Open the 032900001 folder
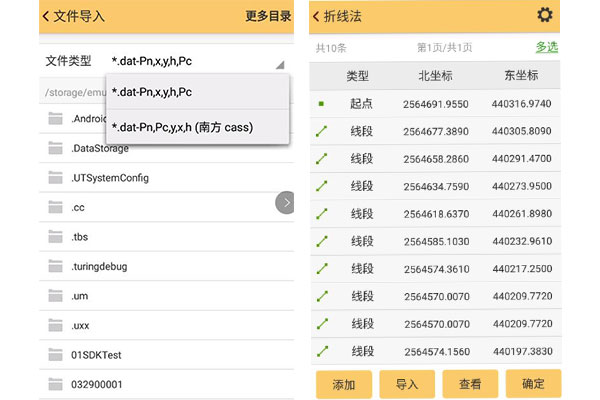The width and height of the screenshot is (600, 400). [96, 384]
